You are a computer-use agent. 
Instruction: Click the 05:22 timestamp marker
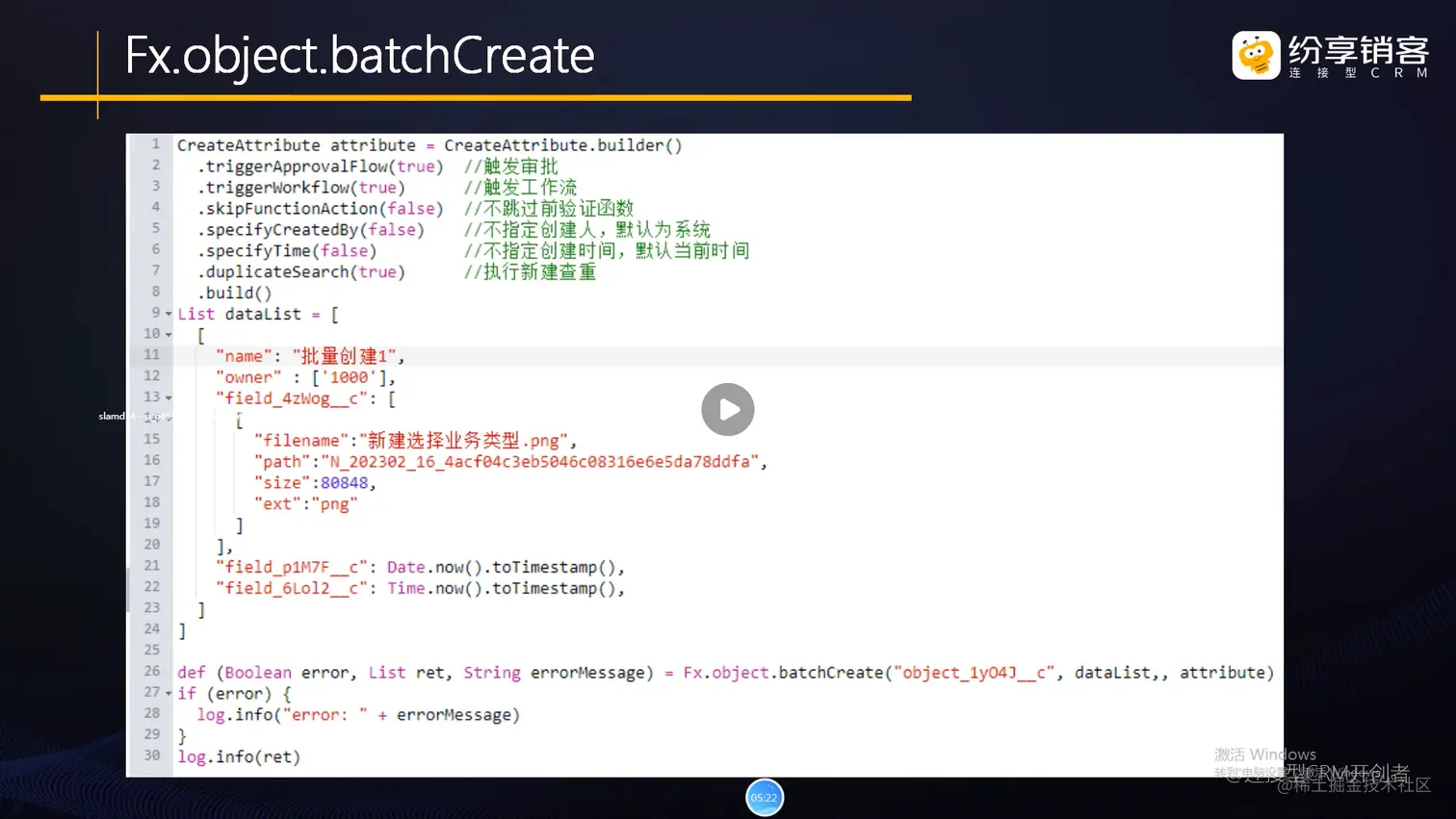tap(764, 798)
